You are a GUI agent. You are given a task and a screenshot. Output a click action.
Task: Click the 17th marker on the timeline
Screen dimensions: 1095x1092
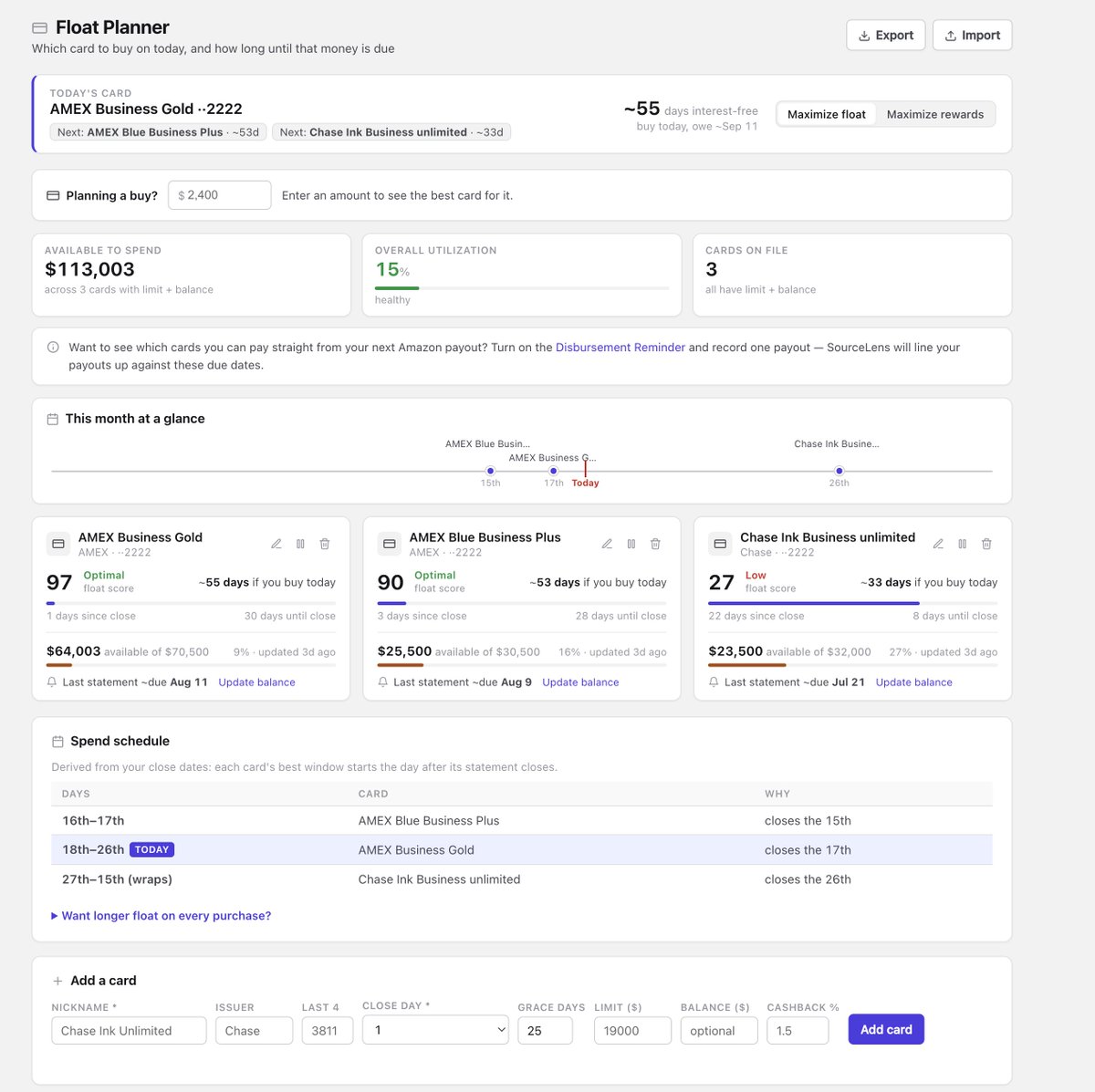[x=553, y=472]
